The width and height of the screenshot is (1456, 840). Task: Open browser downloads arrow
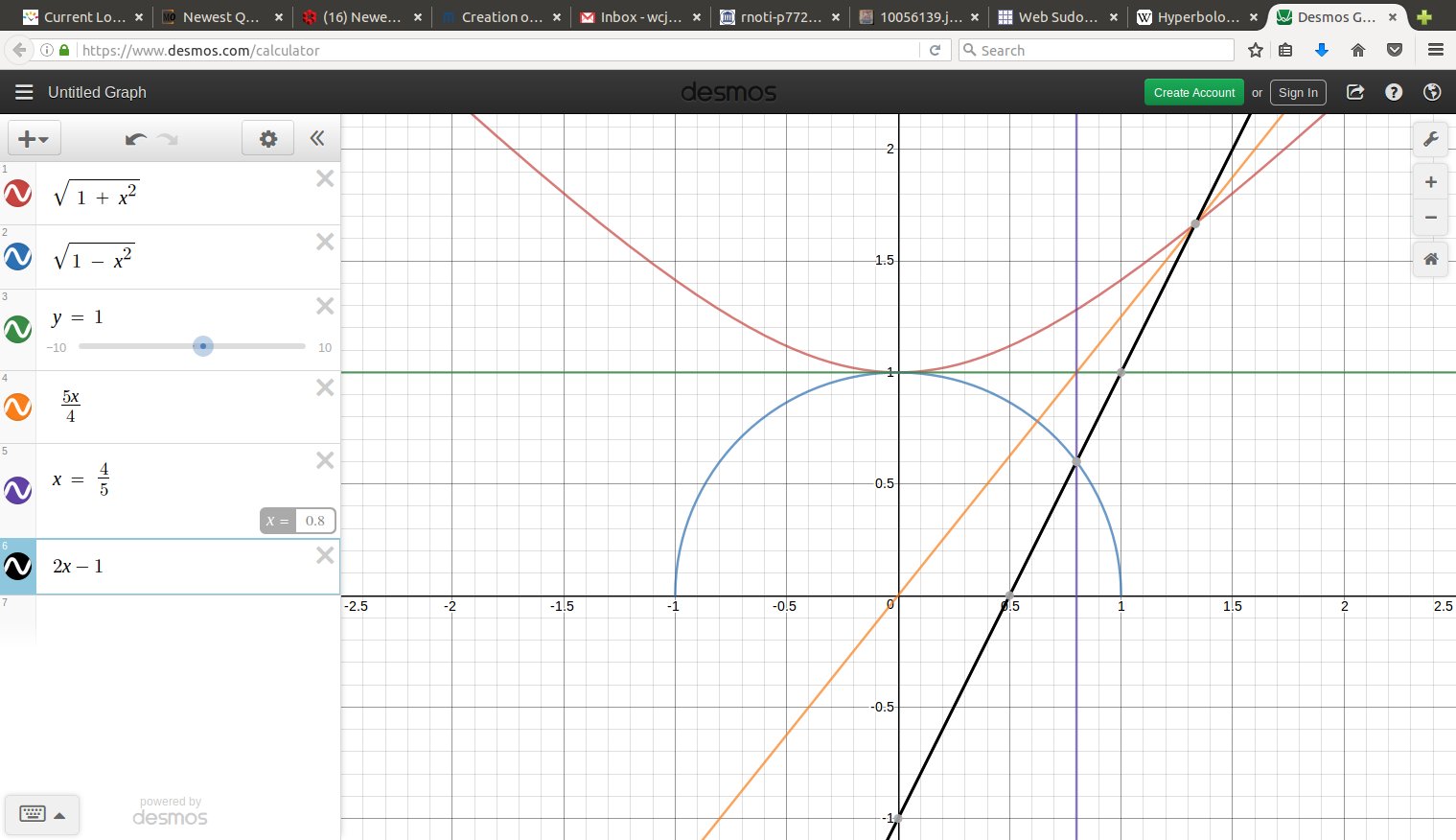(1322, 50)
